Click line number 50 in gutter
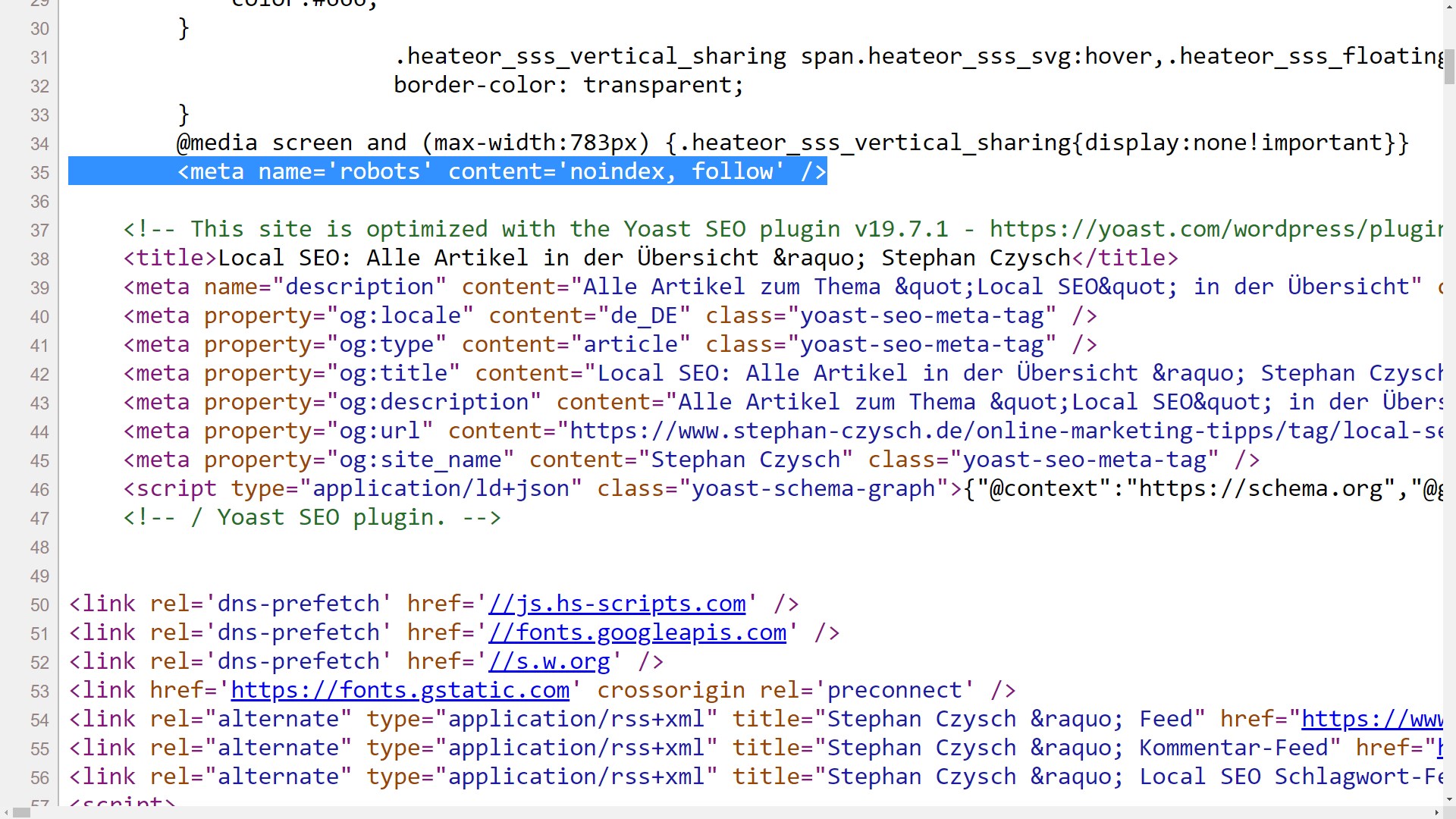 tap(39, 605)
